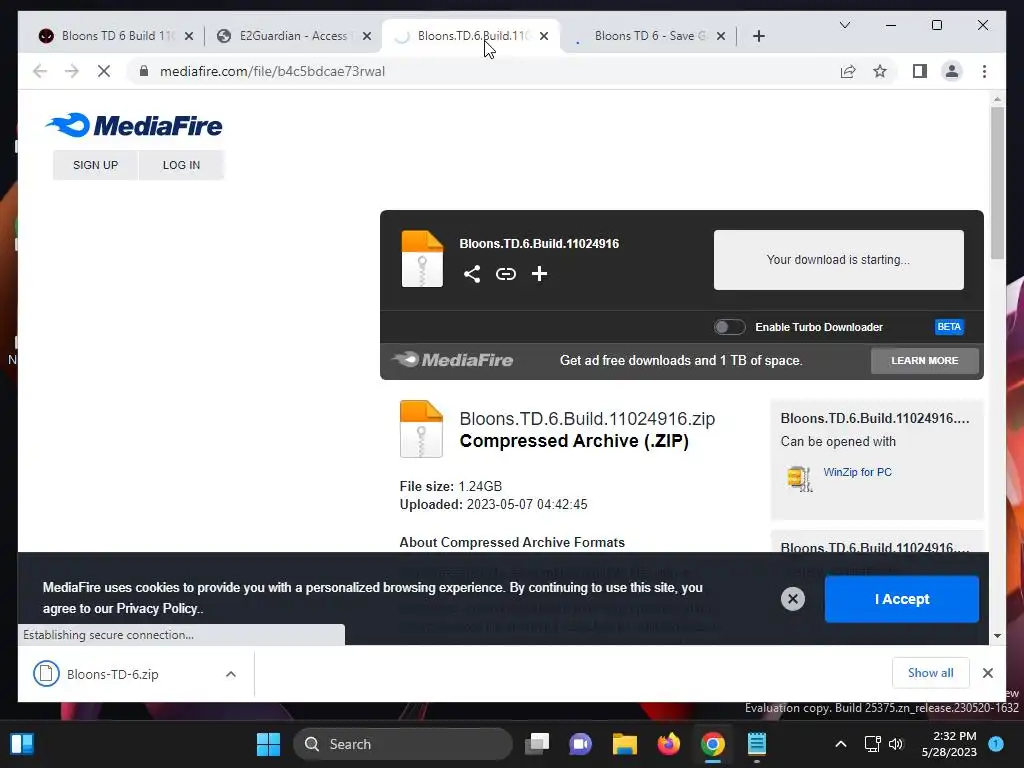Click the taskbar Search box
Screen dimensions: 1024x768
pyautogui.click(x=403, y=744)
